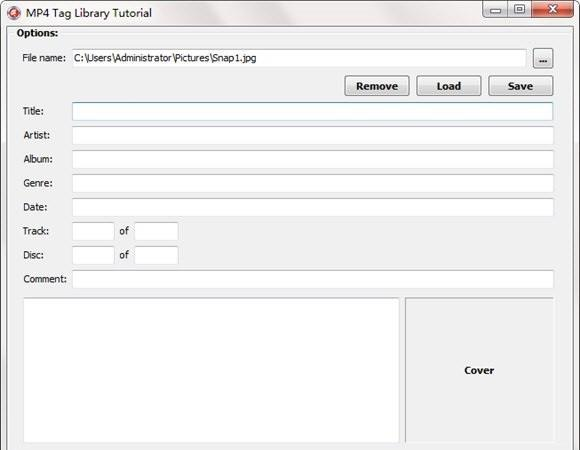Click the 'Genre:' label
Viewport: 580px width, 450px height.
[x=38, y=183]
